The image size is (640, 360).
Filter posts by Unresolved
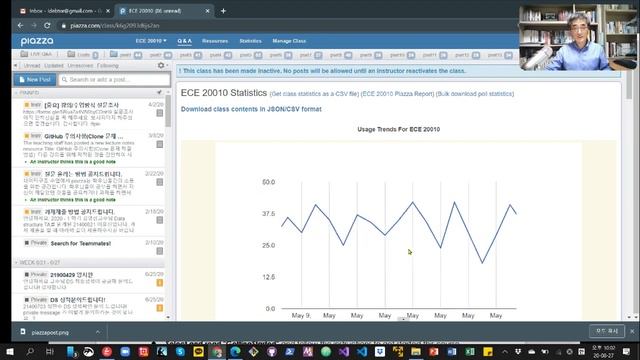coord(80,66)
